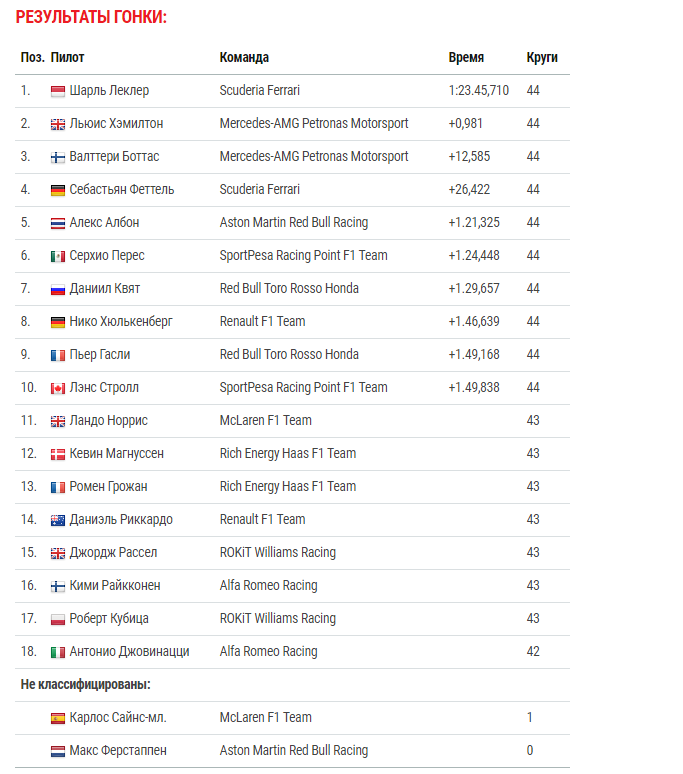Click the Finnish flag beside Валттери Боттас
683x774 pixels.
(58, 157)
